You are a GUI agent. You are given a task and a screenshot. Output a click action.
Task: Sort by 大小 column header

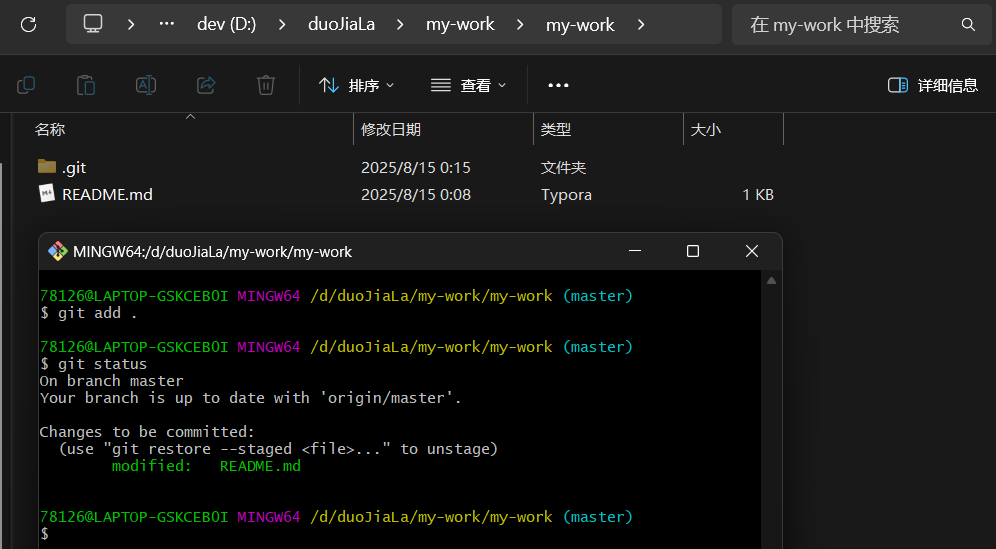pyautogui.click(x=706, y=130)
